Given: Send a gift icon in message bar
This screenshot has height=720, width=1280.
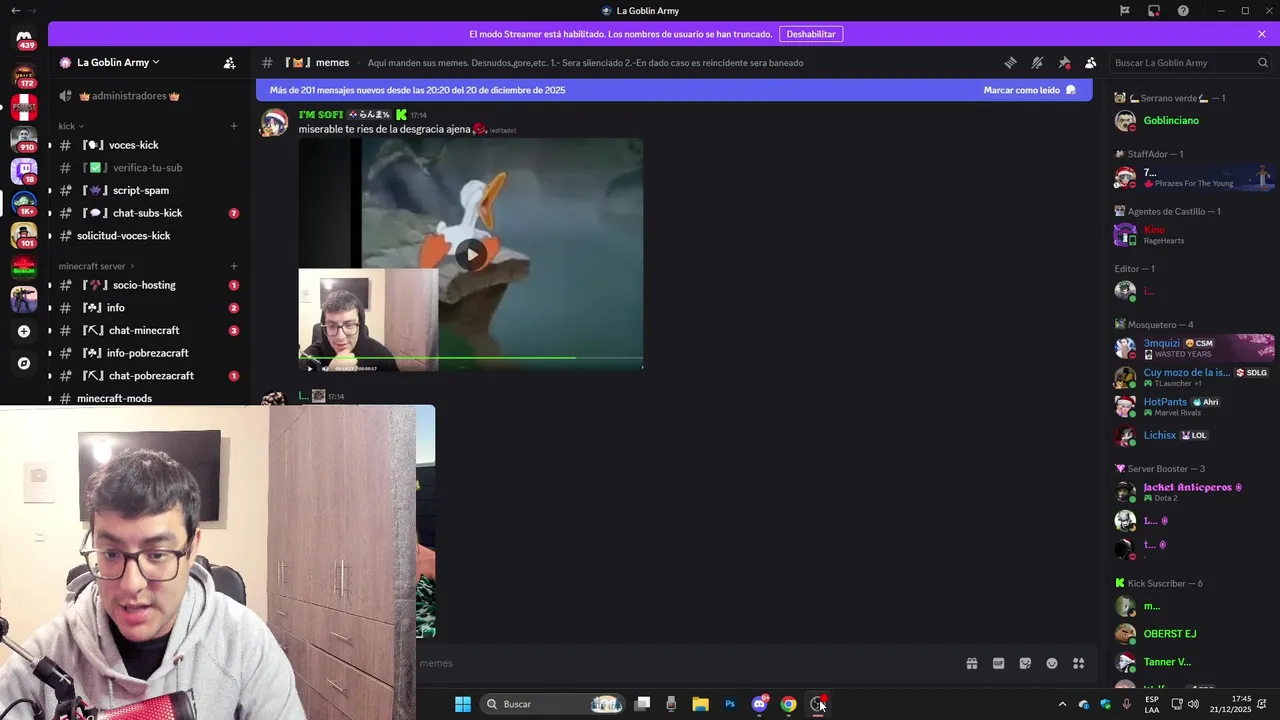Looking at the screenshot, I should (x=971, y=663).
